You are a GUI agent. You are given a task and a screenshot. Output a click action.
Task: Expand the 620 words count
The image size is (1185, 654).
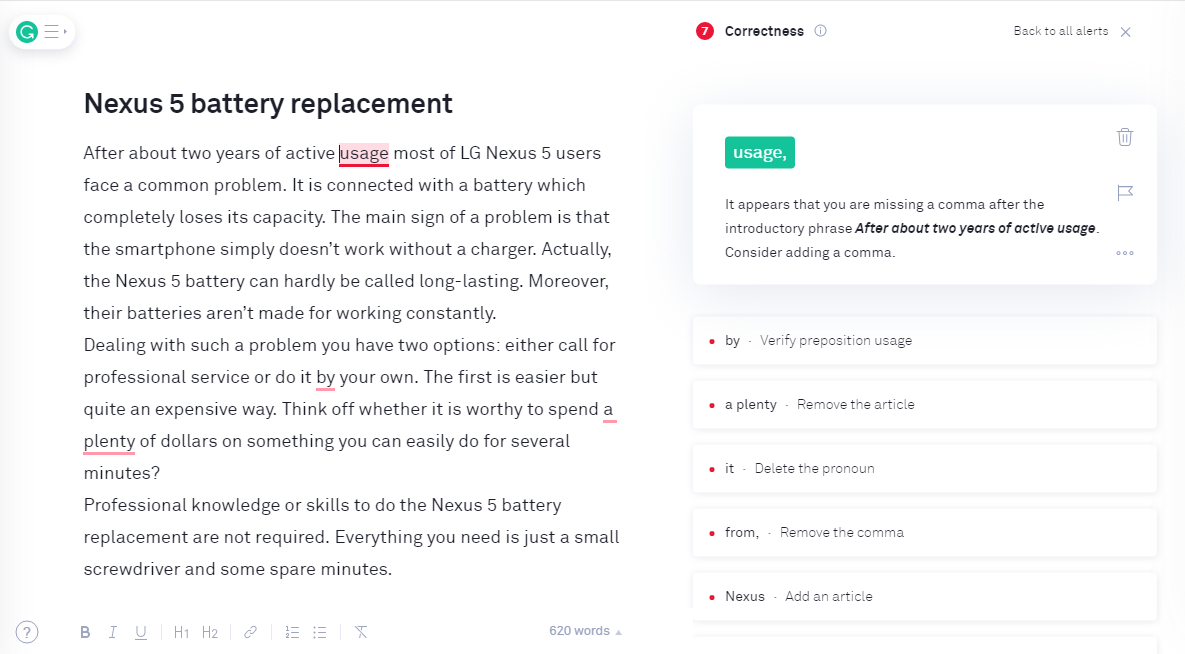coord(585,631)
